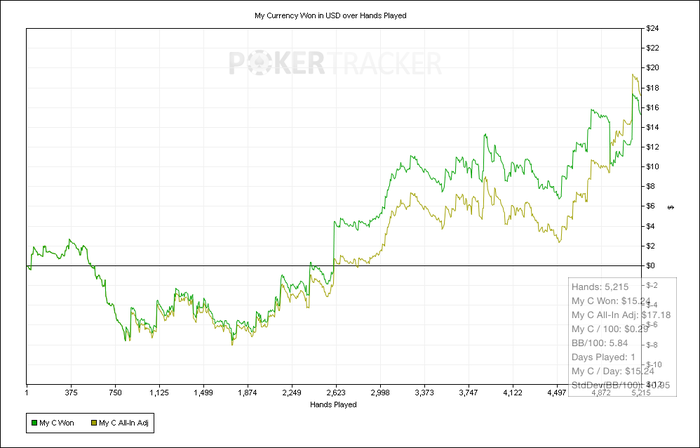Image resolution: width=700 pixels, height=448 pixels.
Task: Click the 3,373 x-axis tick label
Action: (x=424, y=393)
